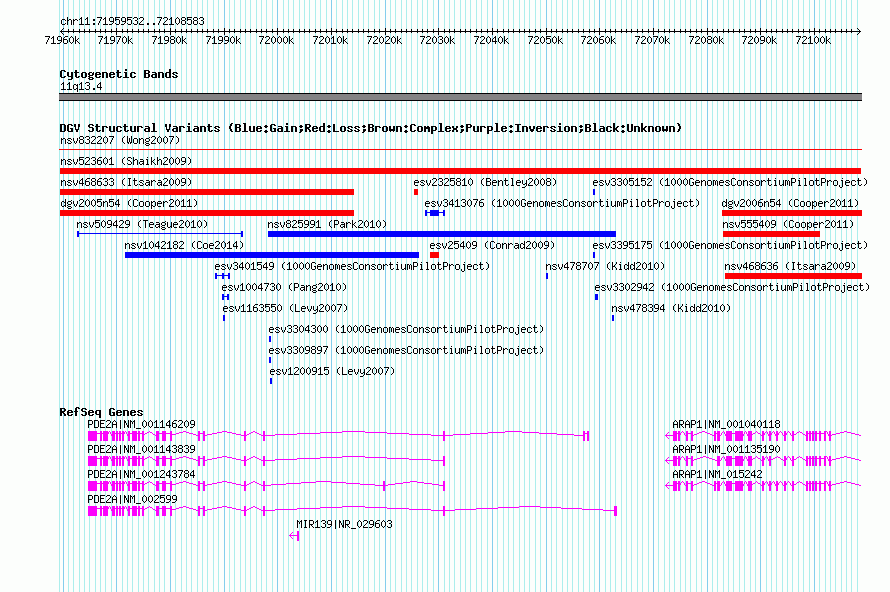This screenshot has height=592, width=890.
Task: Open nsv523601 (Shaikh2009) label
Action: point(126,161)
